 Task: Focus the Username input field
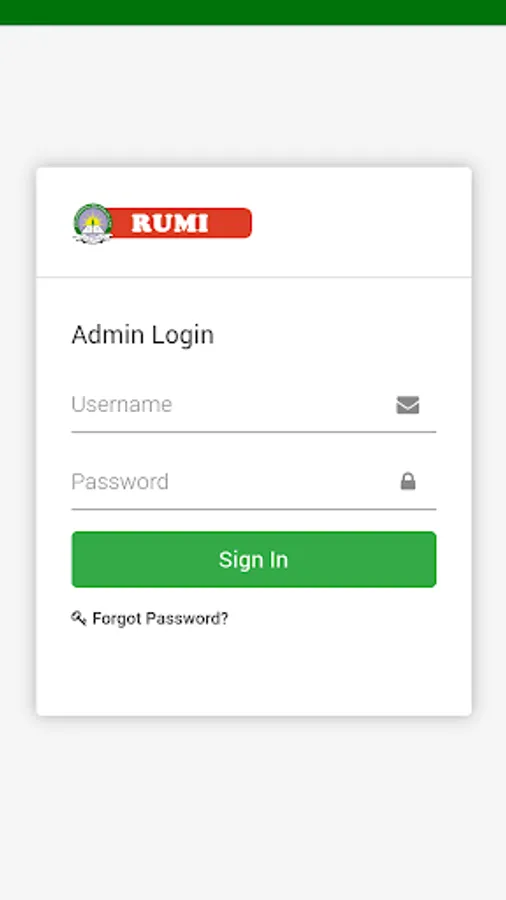tap(254, 405)
